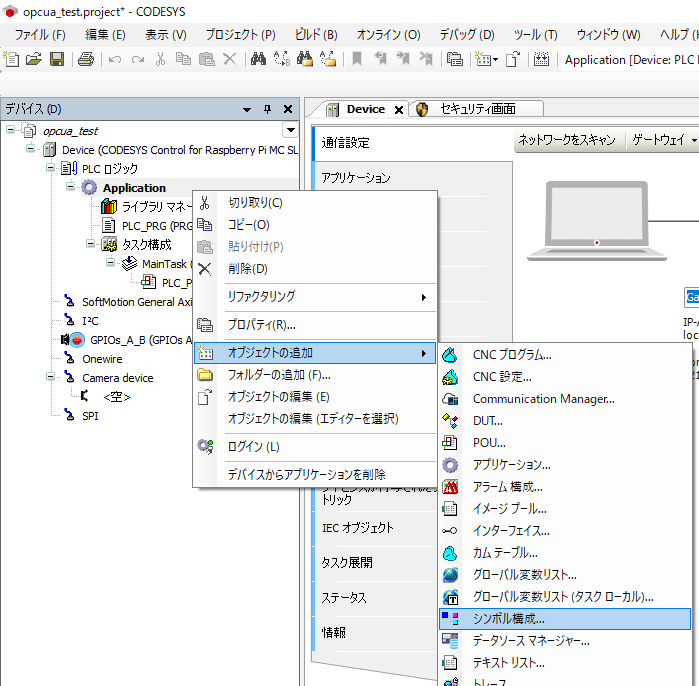Select the I²C tree item
Screen dimensions: 699x686
(x=90, y=321)
